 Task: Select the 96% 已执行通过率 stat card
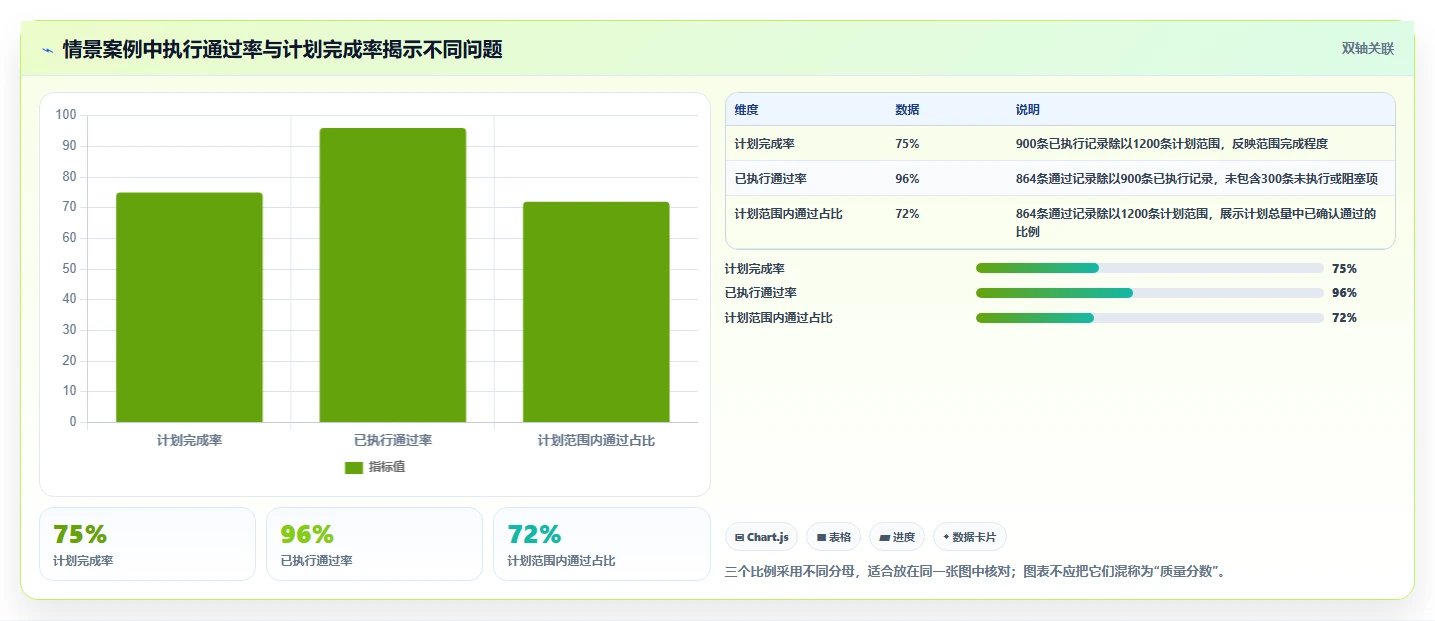pyautogui.click(x=374, y=544)
